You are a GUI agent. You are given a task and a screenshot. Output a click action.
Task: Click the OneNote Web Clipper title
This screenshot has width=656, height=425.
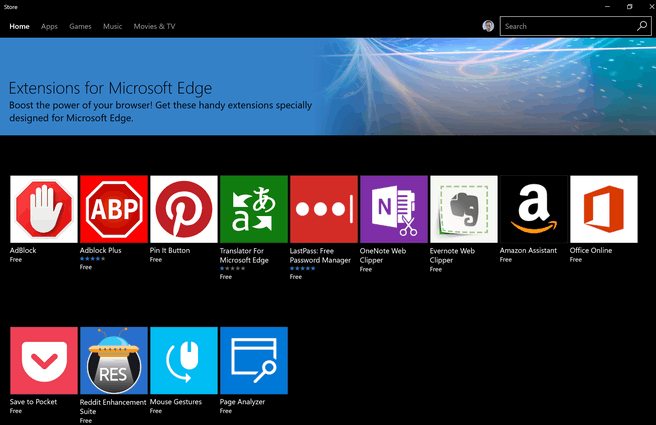[383, 256]
